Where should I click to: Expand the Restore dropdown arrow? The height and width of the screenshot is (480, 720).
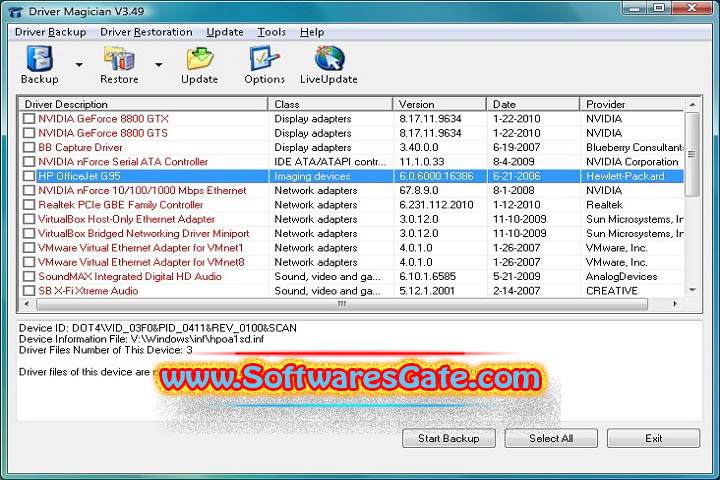pyautogui.click(x=158, y=65)
